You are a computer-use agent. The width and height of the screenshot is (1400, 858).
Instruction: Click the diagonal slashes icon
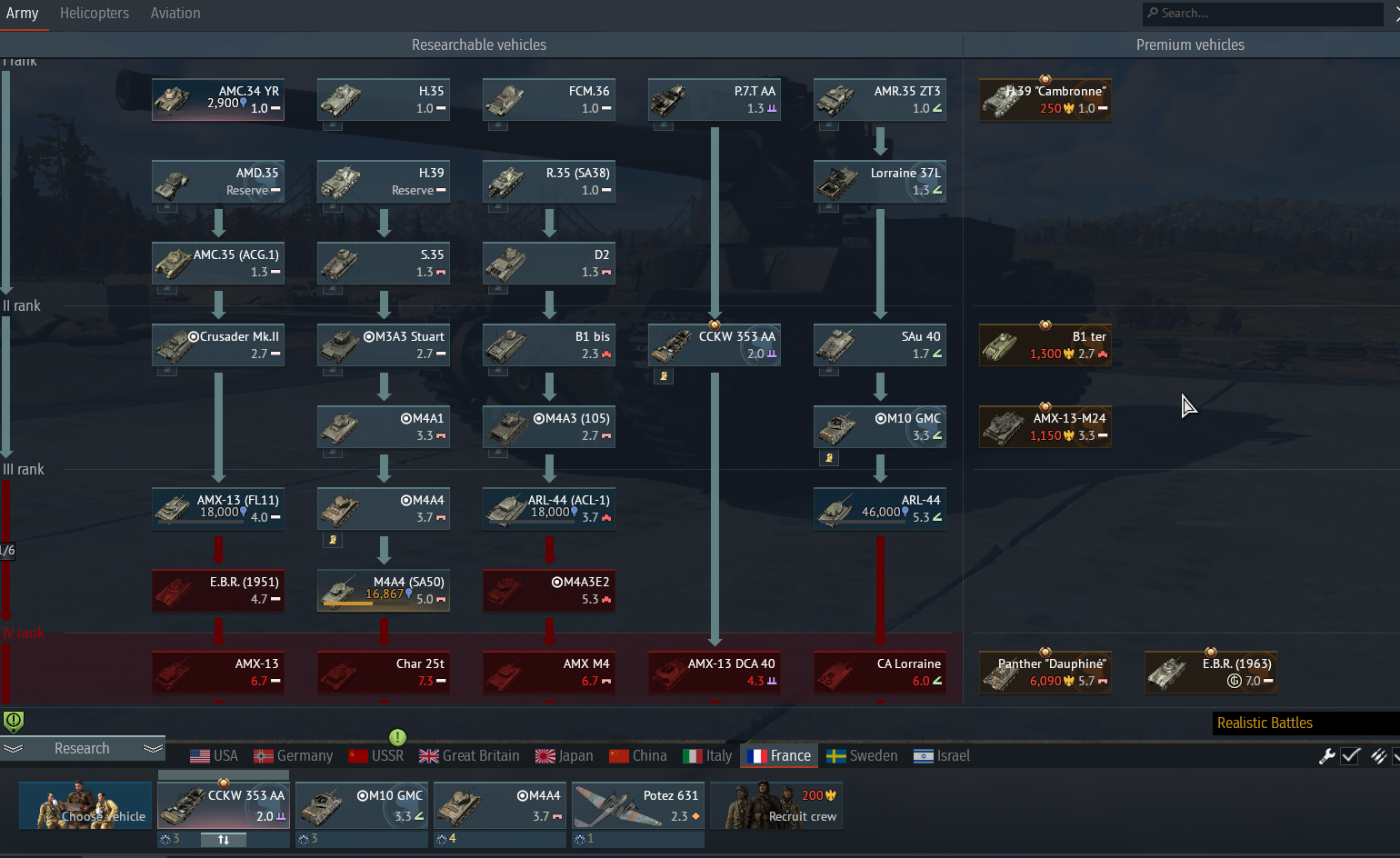pos(1378,756)
